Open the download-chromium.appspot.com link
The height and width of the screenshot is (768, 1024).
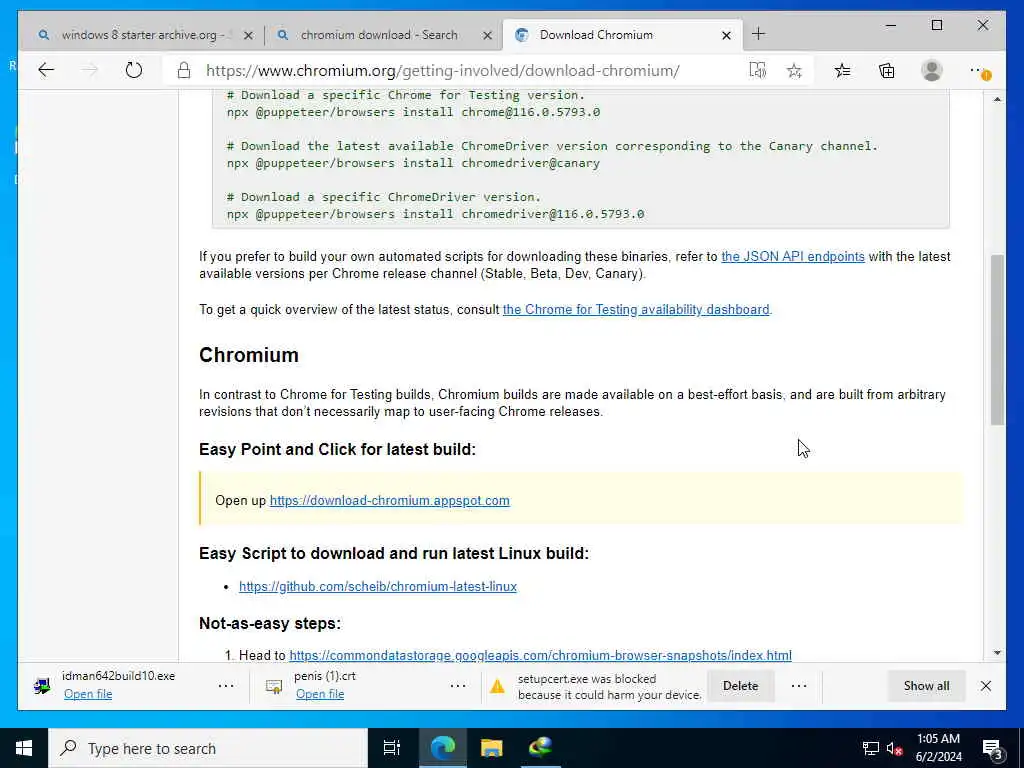[390, 500]
